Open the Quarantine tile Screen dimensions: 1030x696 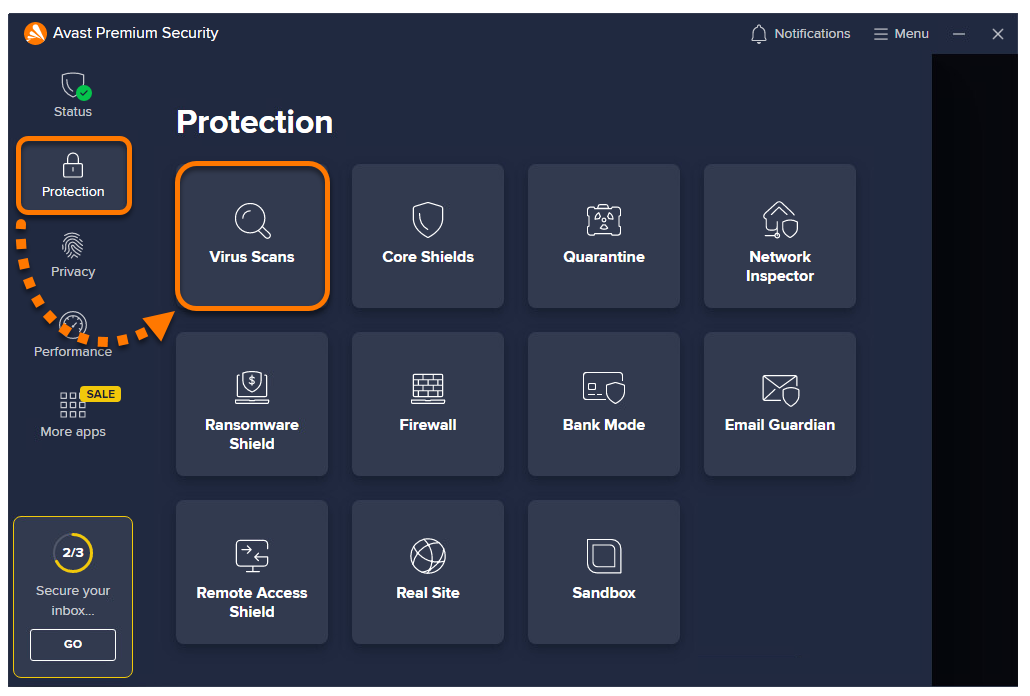coord(604,236)
